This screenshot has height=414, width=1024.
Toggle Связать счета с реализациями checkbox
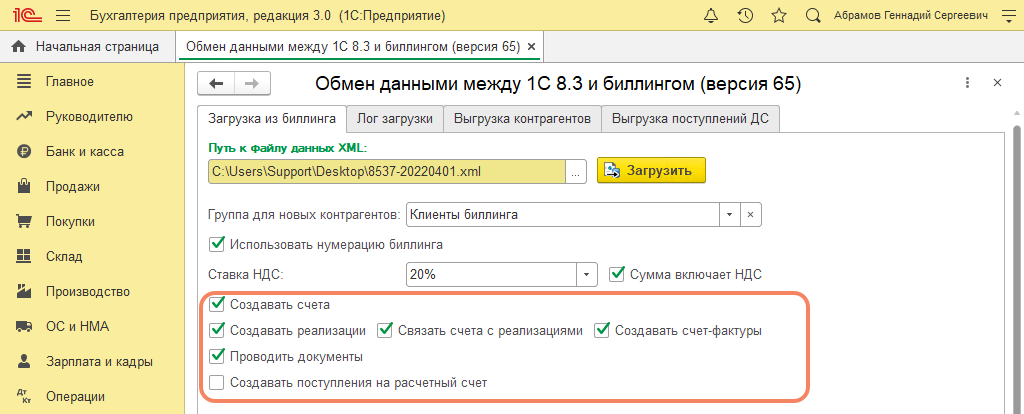tap(385, 330)
